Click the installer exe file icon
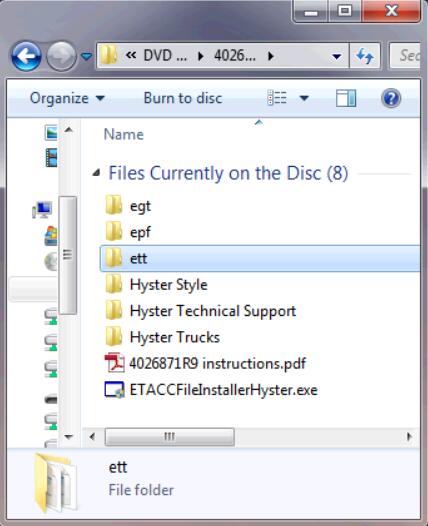Screen dimensions: 428x526 pos(114,389)
